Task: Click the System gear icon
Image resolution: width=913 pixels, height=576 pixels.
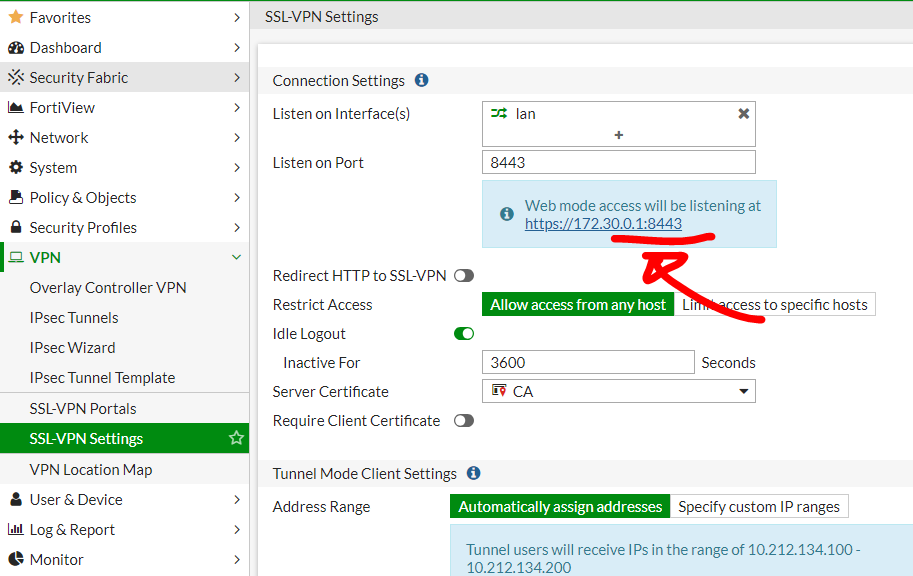Action: pos(16,167)
